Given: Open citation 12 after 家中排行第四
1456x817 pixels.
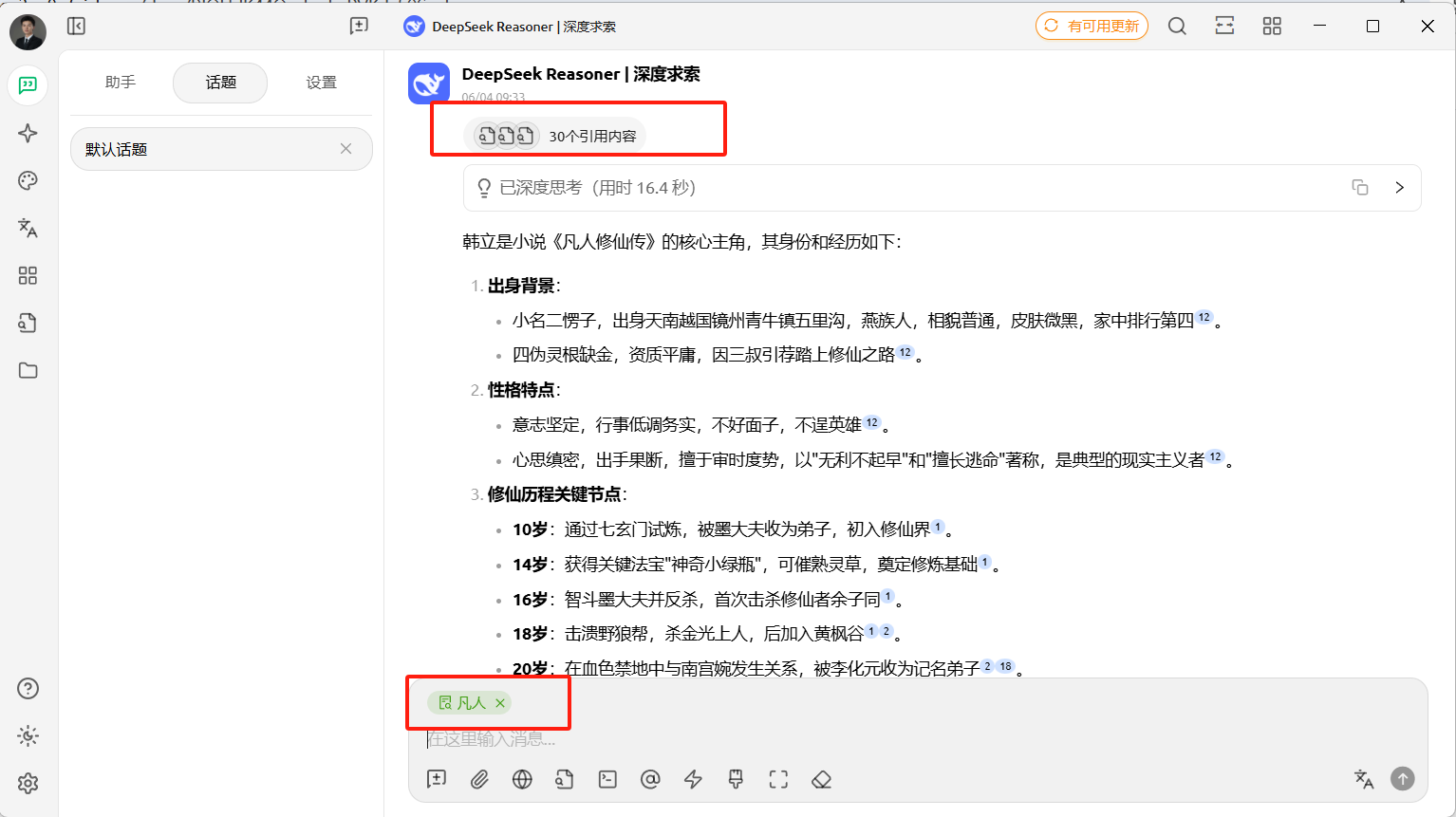Looking at the screenshot, I should [1204, 317].
